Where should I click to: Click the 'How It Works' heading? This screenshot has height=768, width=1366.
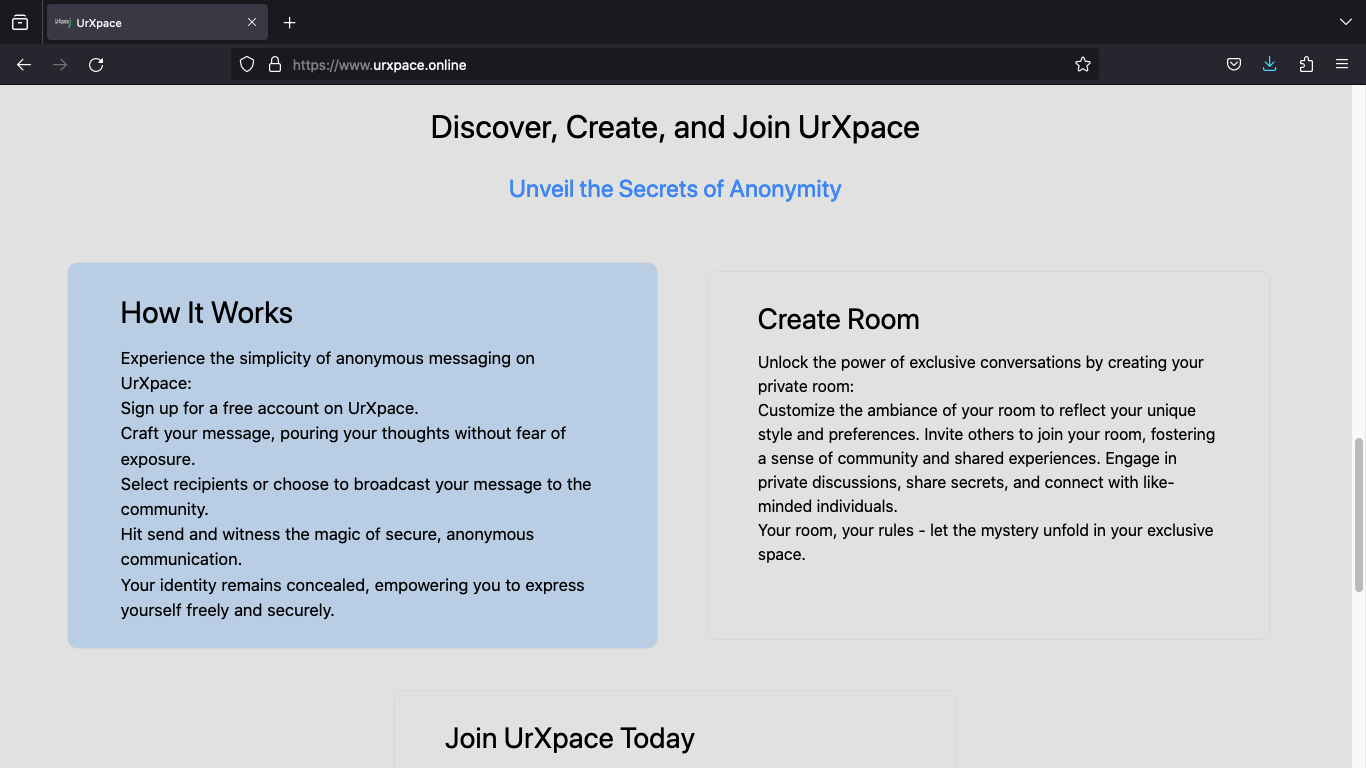point(207,313)
